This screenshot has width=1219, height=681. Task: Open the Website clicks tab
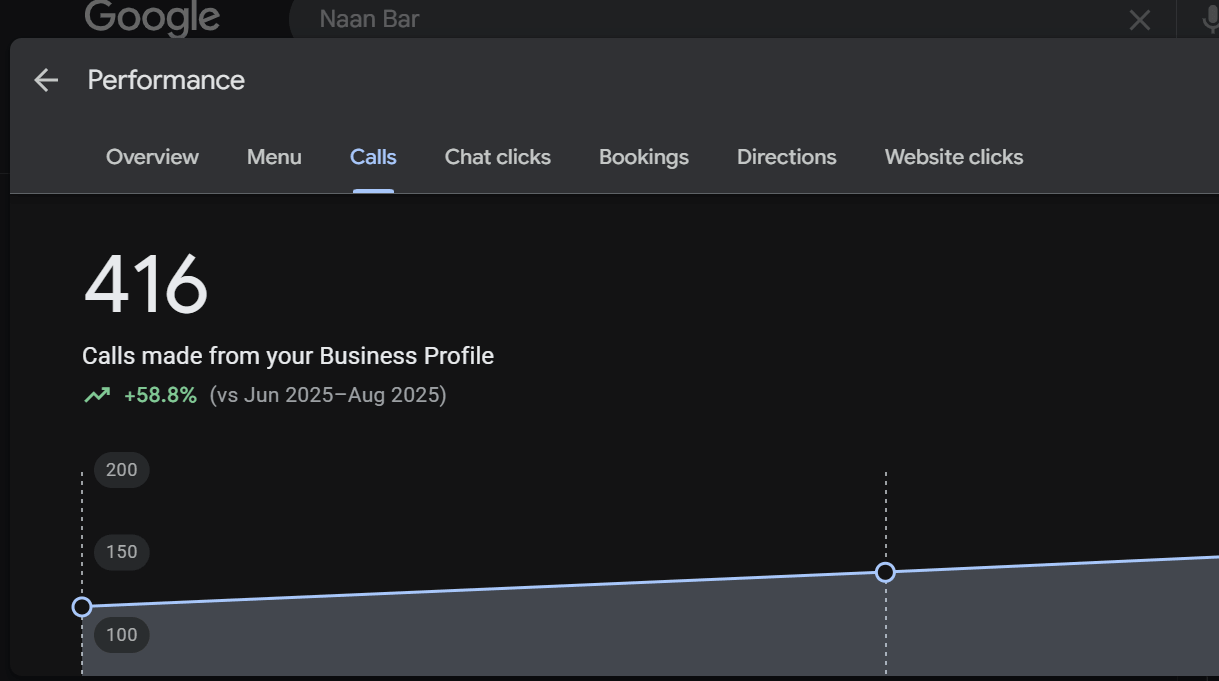point(954,157)
